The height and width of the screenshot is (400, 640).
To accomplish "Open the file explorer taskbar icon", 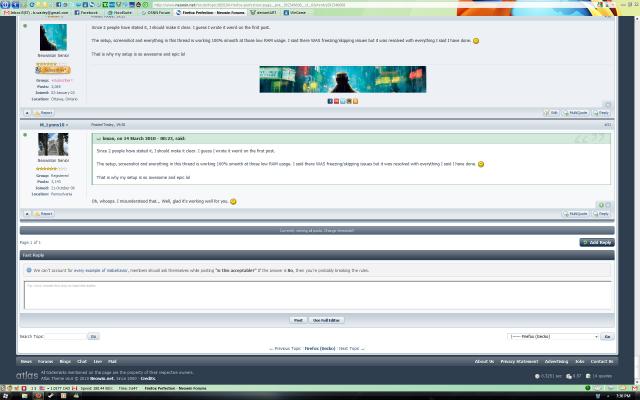I will (x=24, y=396).
